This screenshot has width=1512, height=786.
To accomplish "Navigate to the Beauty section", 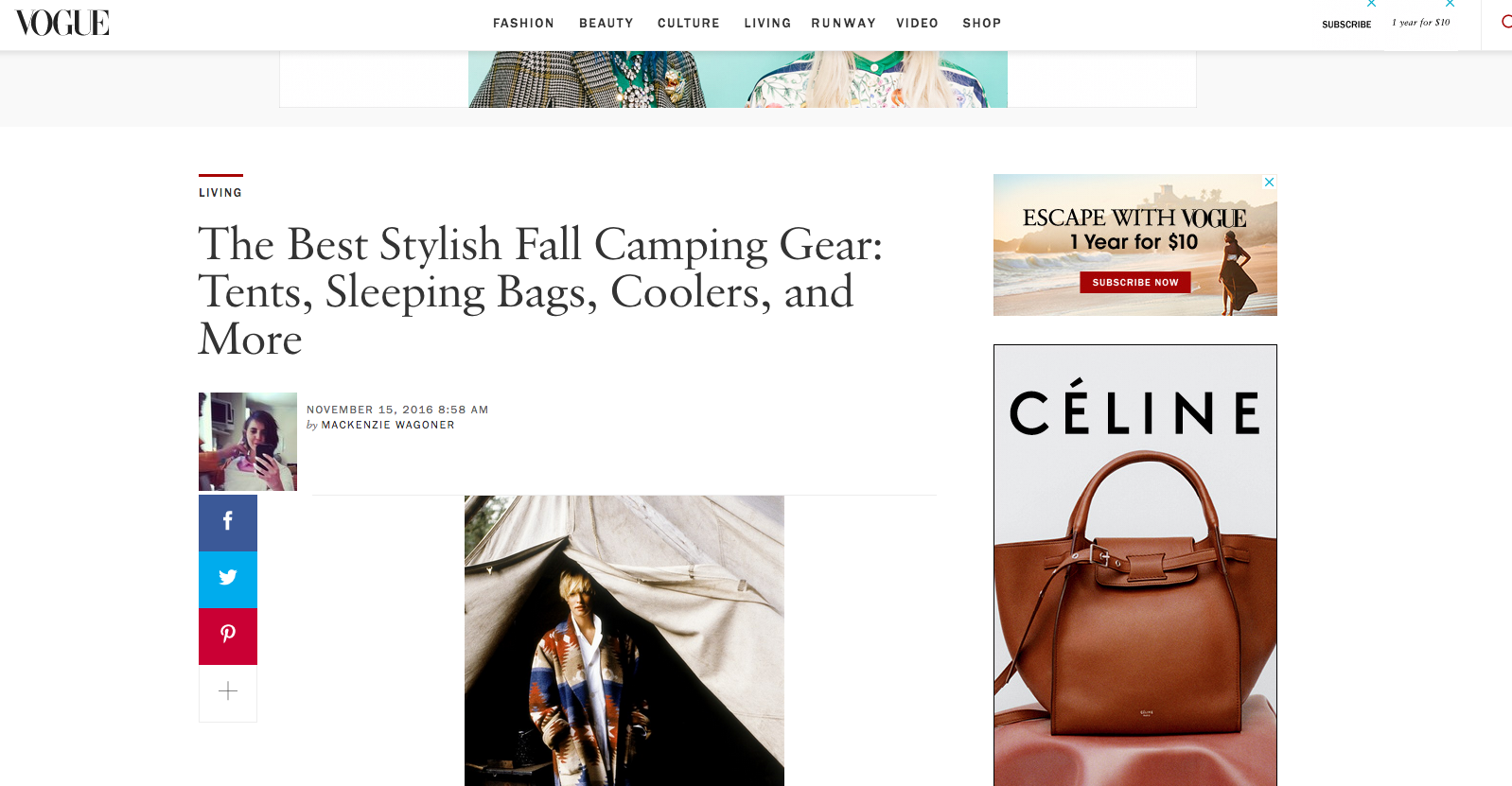I will click(607, 24).
